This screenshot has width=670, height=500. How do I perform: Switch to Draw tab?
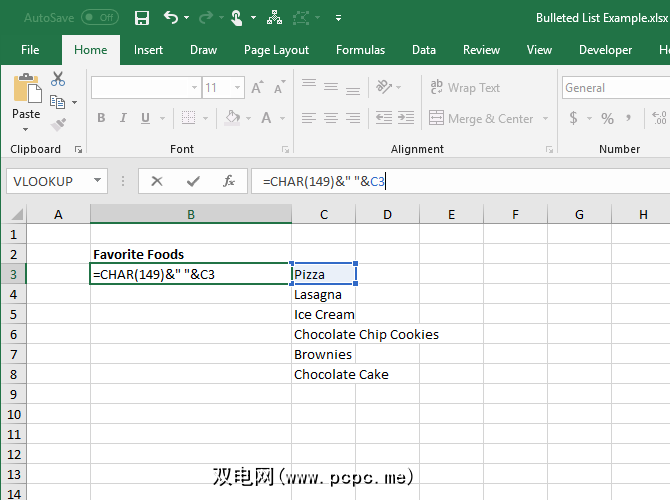coord(203,50)
